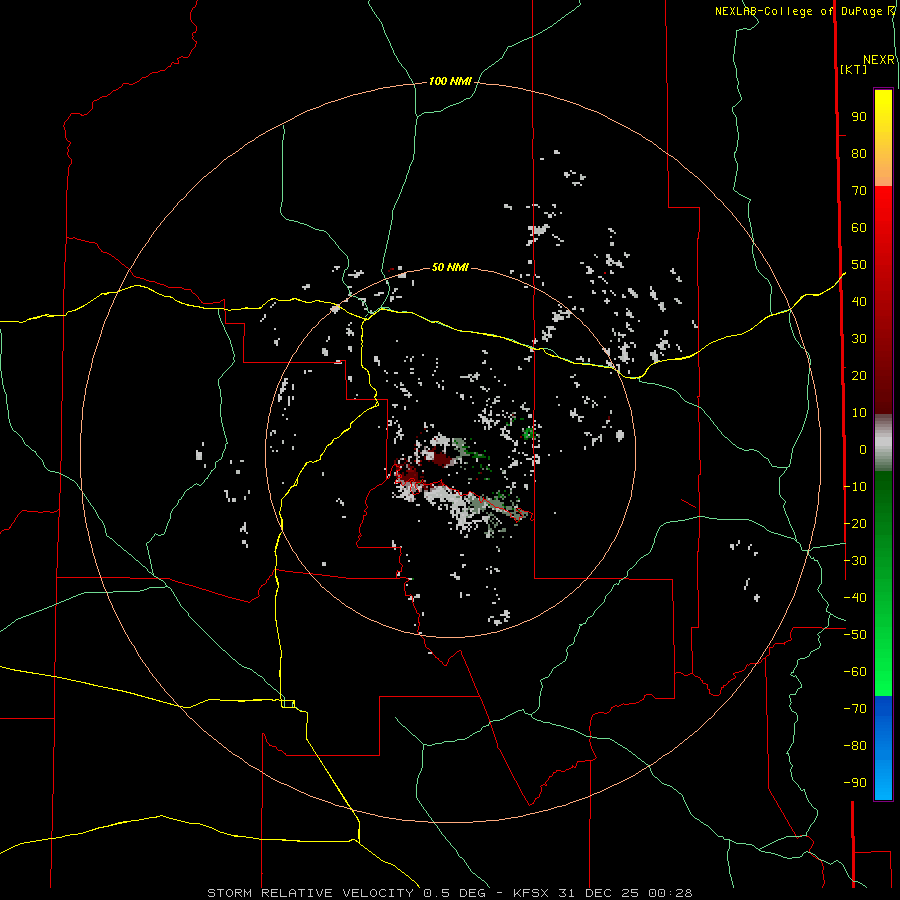Screen dimensions: 900x900
Task: Click the 31 DEC 25 date text
Action: (599, 893)
